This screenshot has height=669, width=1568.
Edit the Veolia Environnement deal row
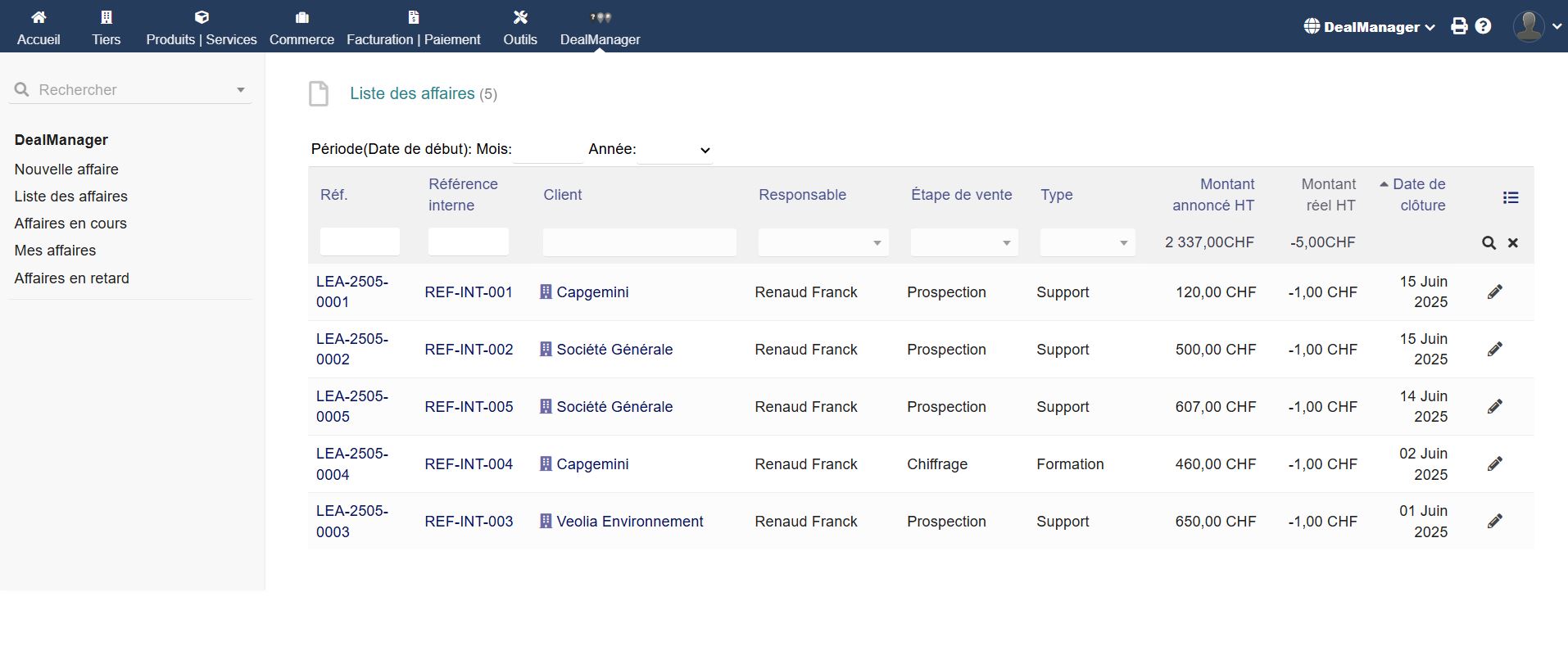click(x=1494, y=522)
